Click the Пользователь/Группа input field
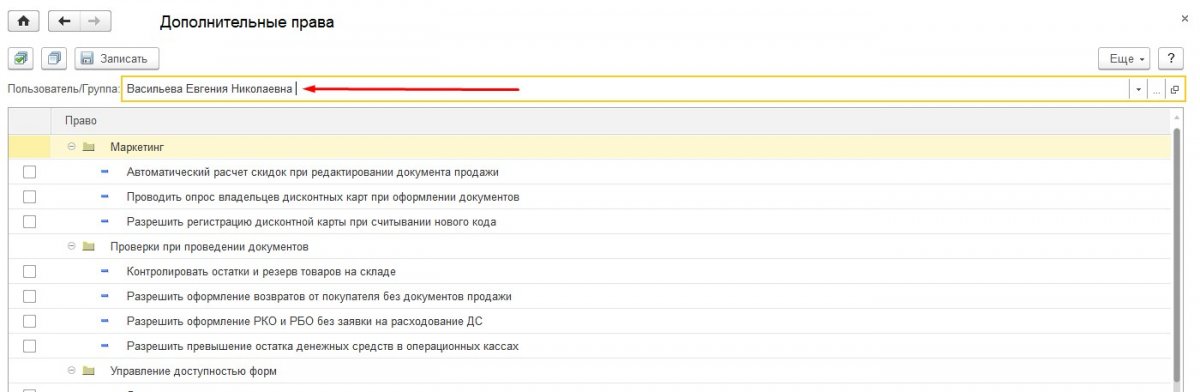This screenshot has width=1200, height=392. tap(625, 89)
